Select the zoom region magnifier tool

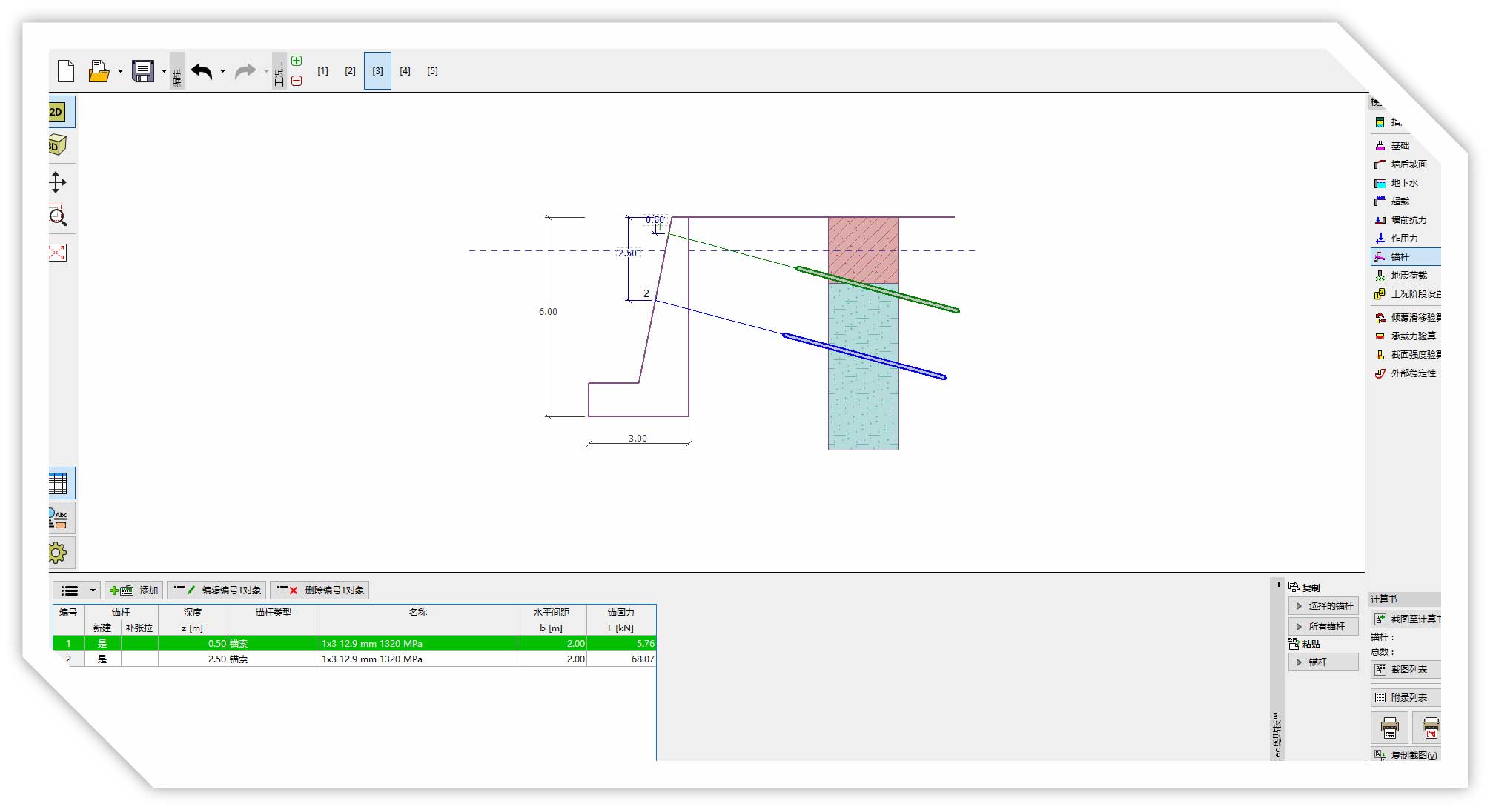[58, 216]
